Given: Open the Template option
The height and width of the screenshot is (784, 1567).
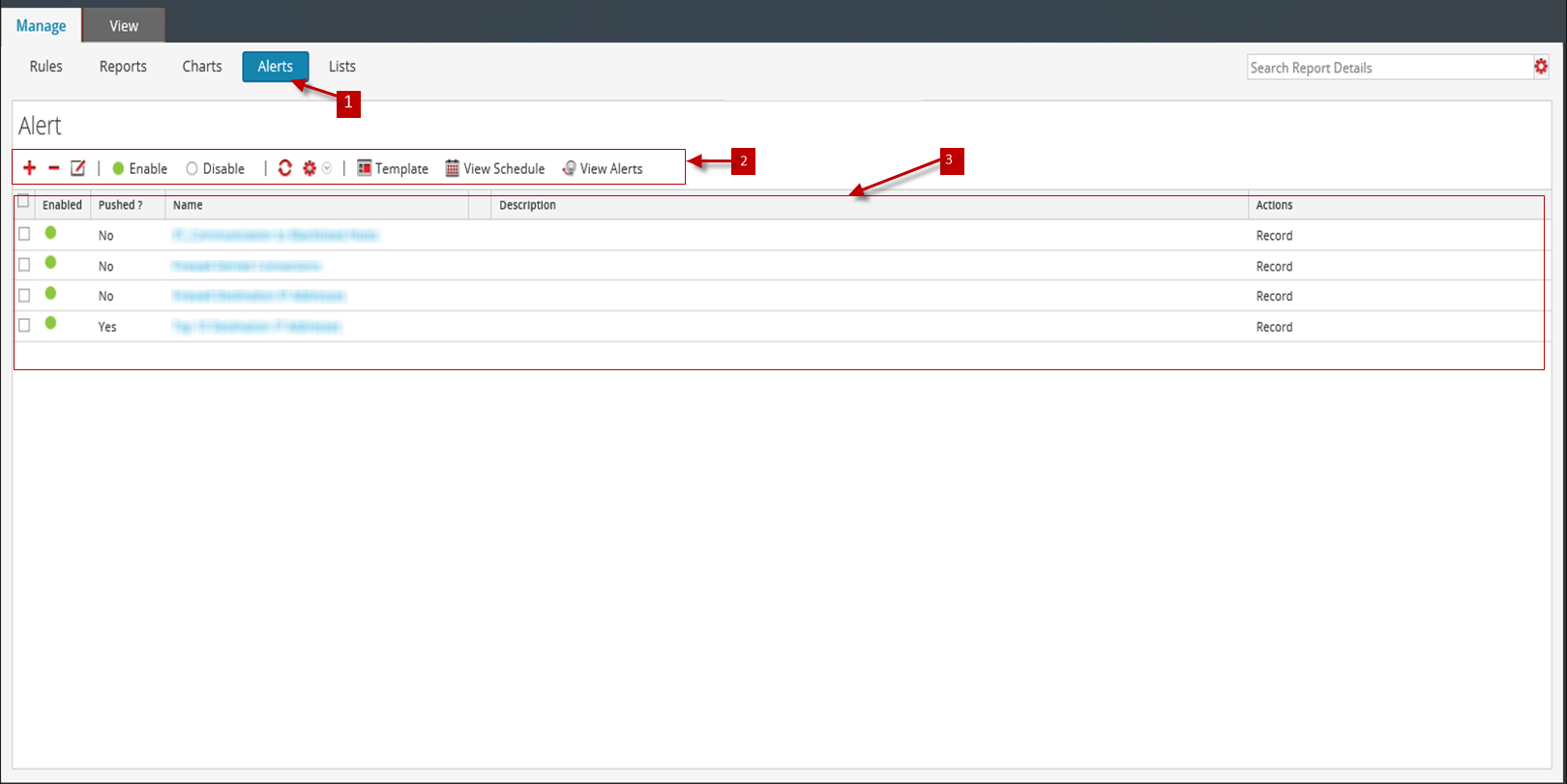Looking at the screenshot, I should pyautogui.click(x=393, y=168).
